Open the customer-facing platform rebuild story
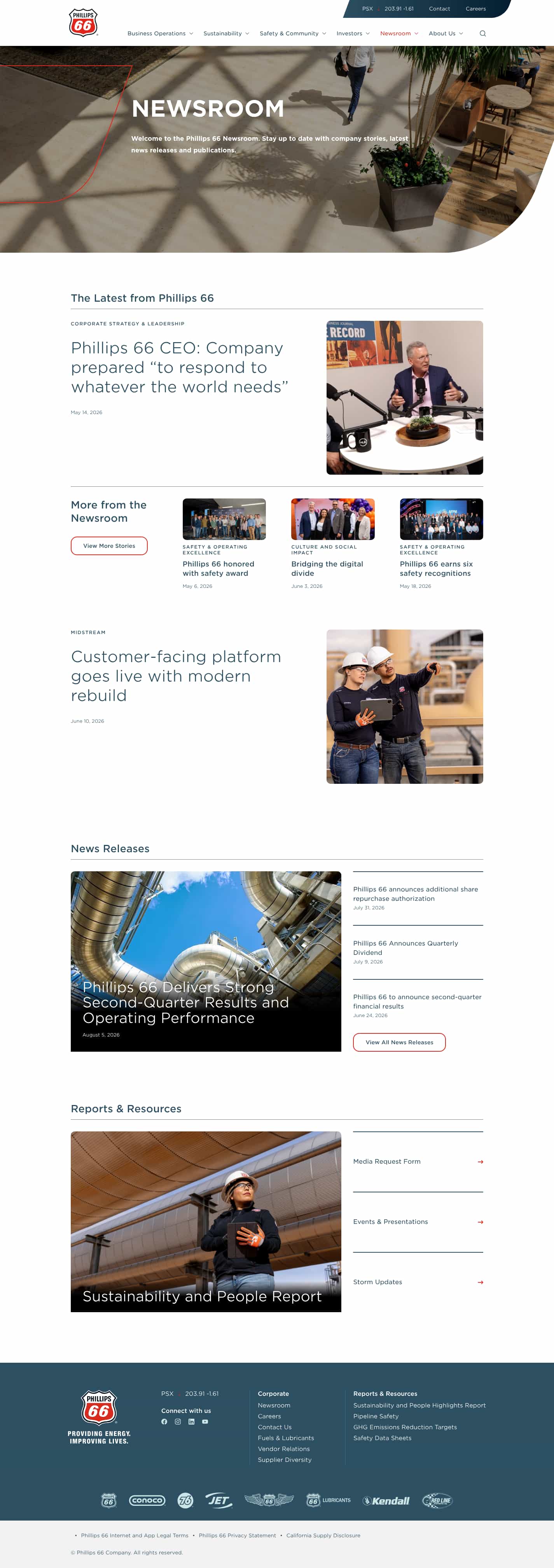 [176, 676]
